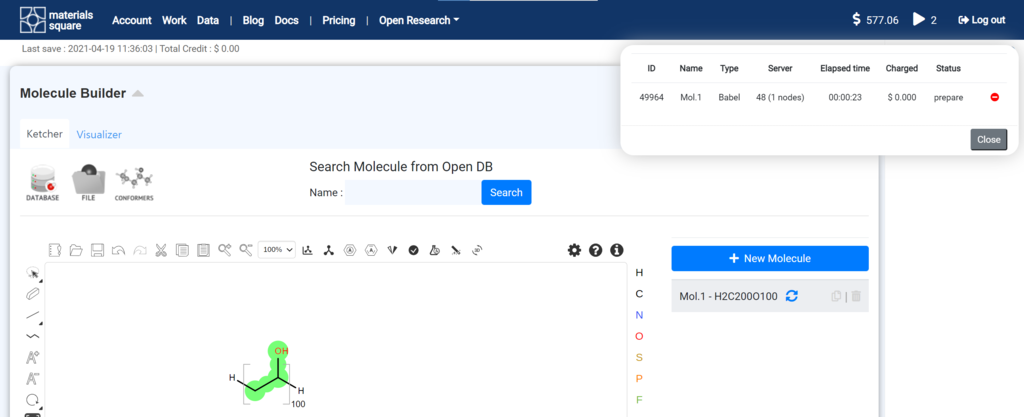Click the molecule Name search field
Viewport: 1024px width, 417px height.
[x=413, y=193]
